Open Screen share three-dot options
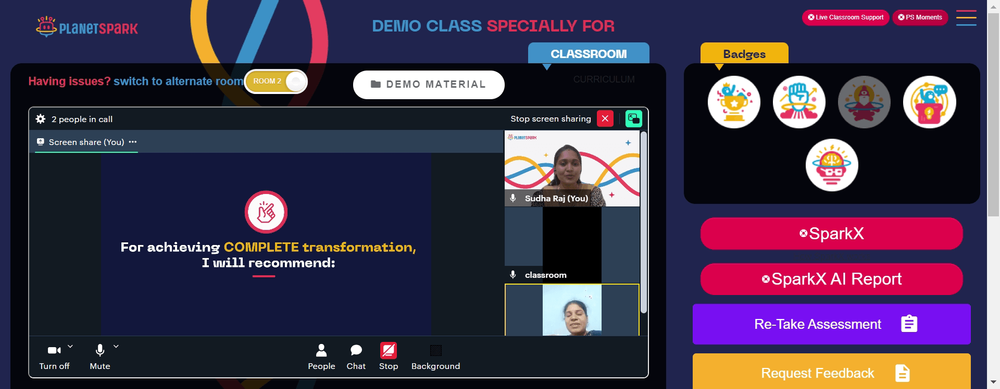The width and height of the screenshot is (1000, 389). (x=133, y=142)
